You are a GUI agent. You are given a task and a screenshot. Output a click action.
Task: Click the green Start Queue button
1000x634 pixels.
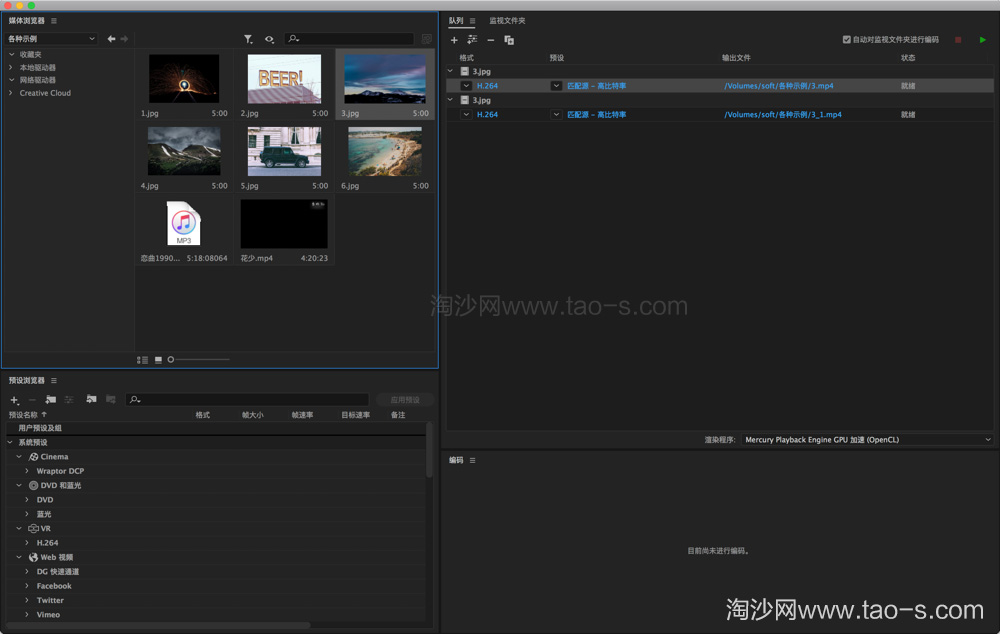click(984, 39)
